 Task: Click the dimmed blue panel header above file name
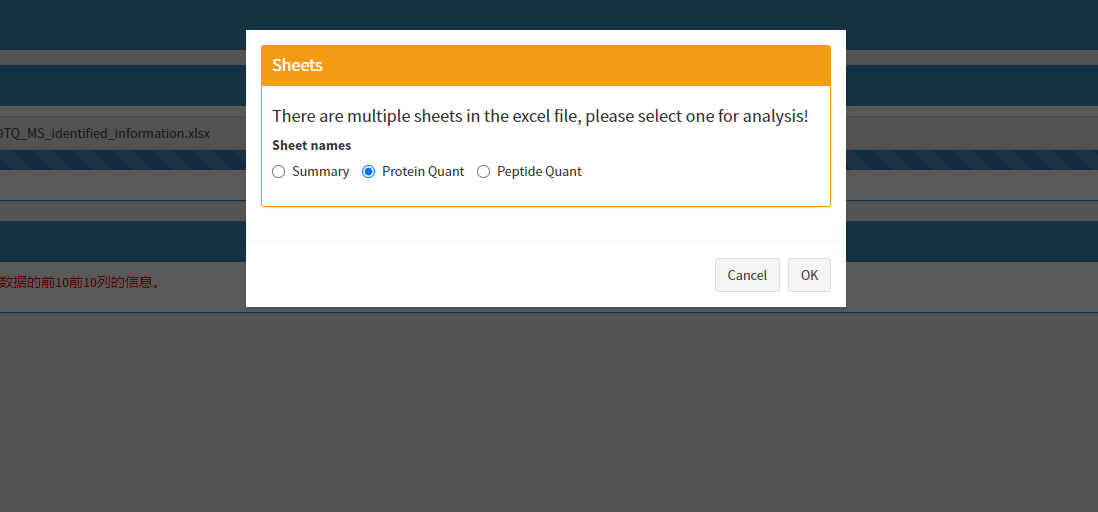(120, 85)
